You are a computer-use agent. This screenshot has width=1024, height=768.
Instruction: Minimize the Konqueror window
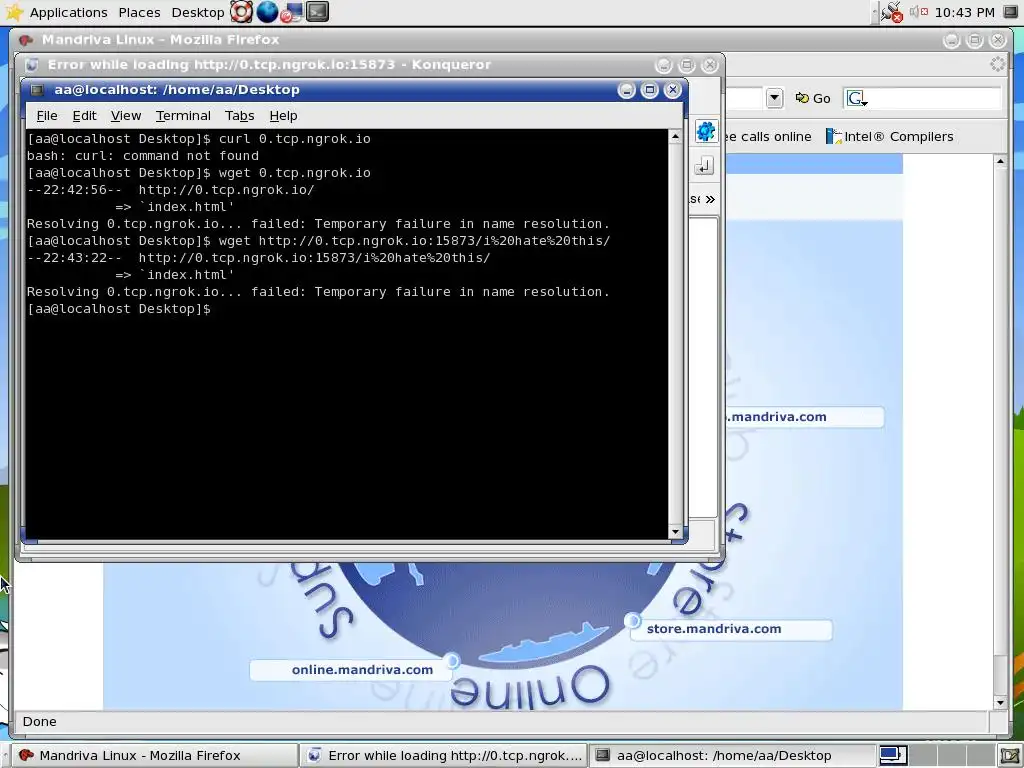click(x=664, y=65)
